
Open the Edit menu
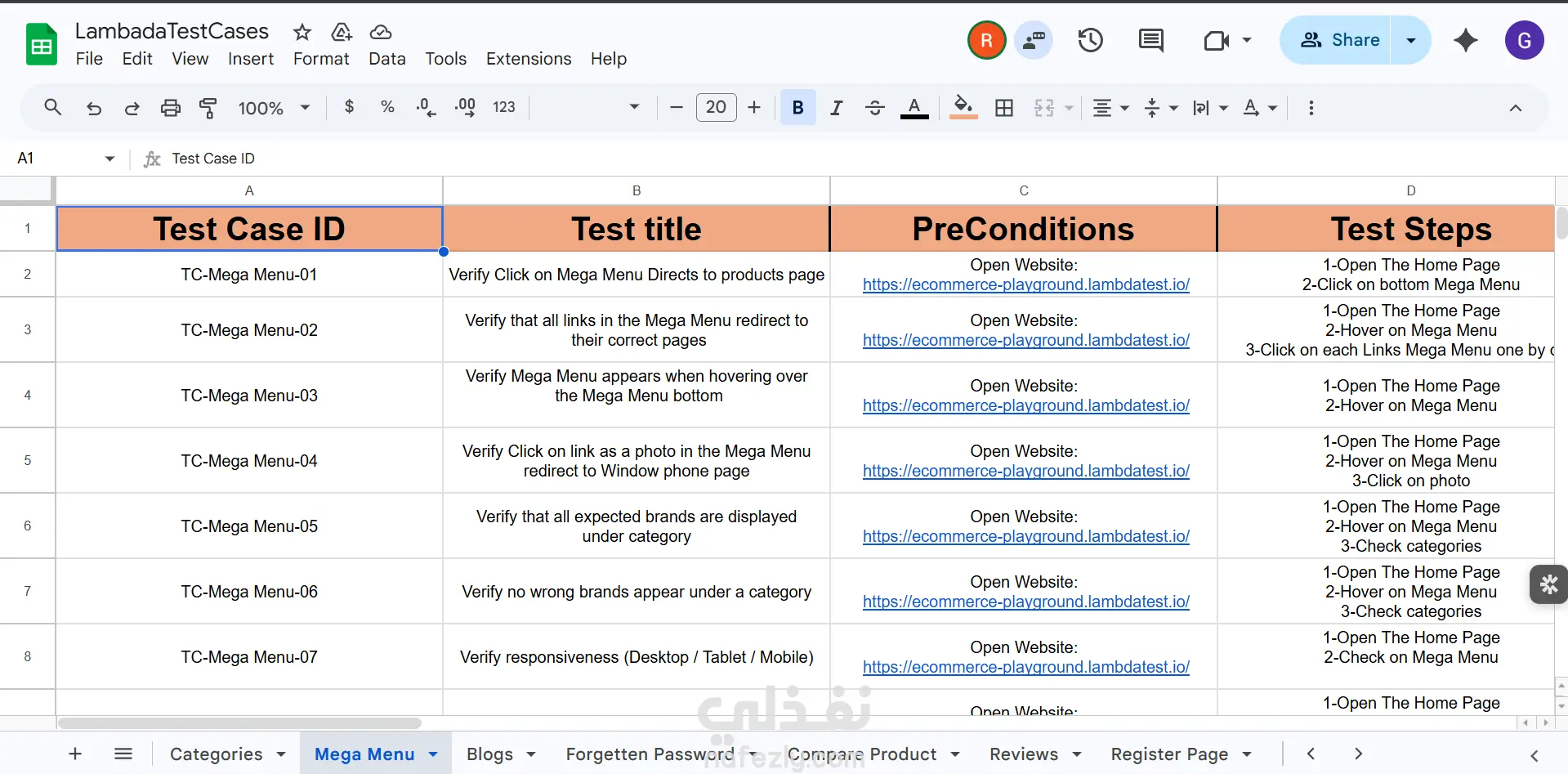tap(137, 59)
